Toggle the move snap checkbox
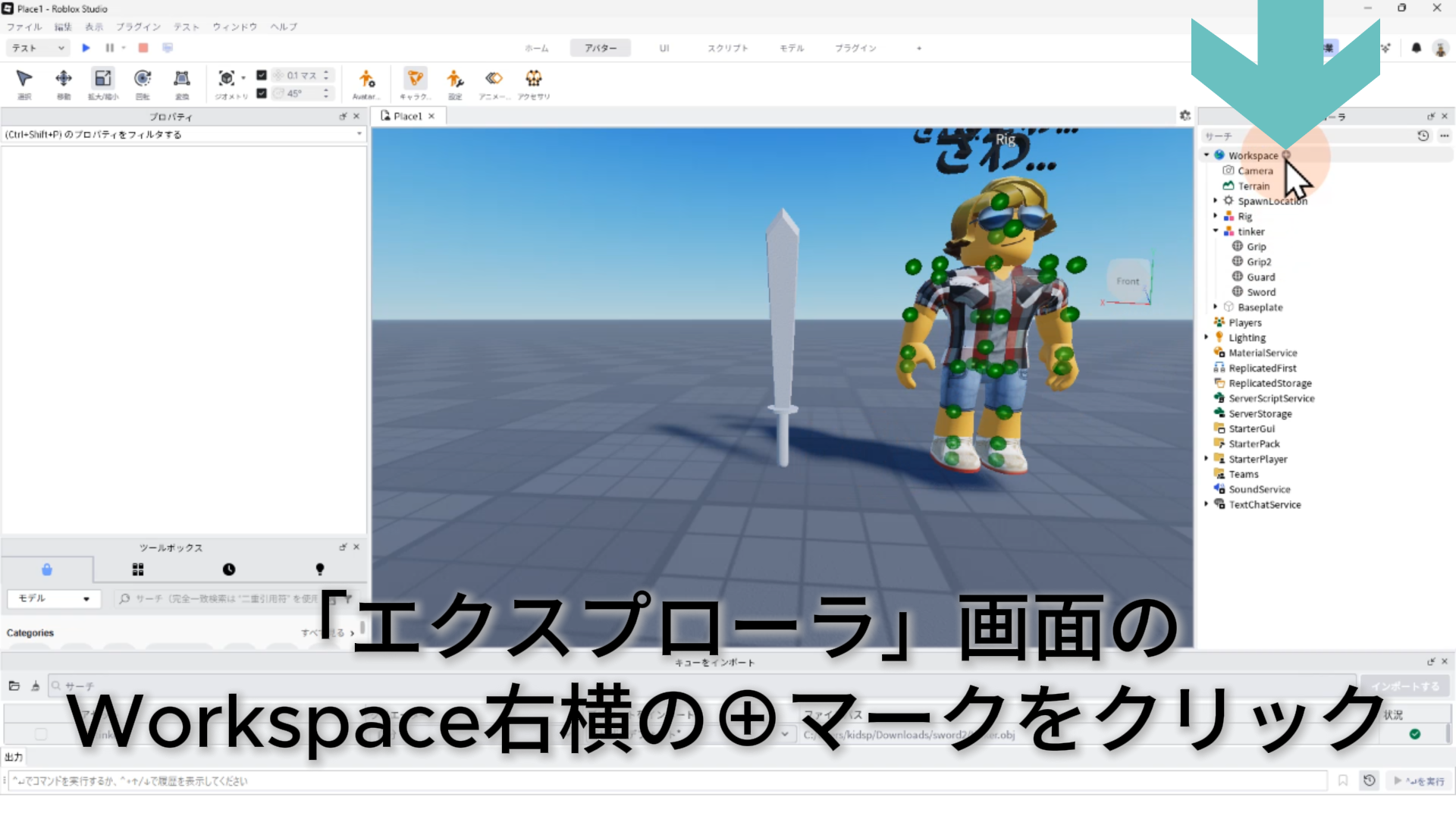 point(262,75)
